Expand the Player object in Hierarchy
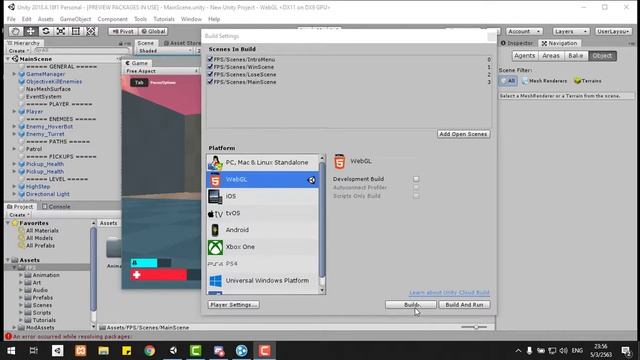The height and width of the screenshot is (360, 640). coord(14,111)
